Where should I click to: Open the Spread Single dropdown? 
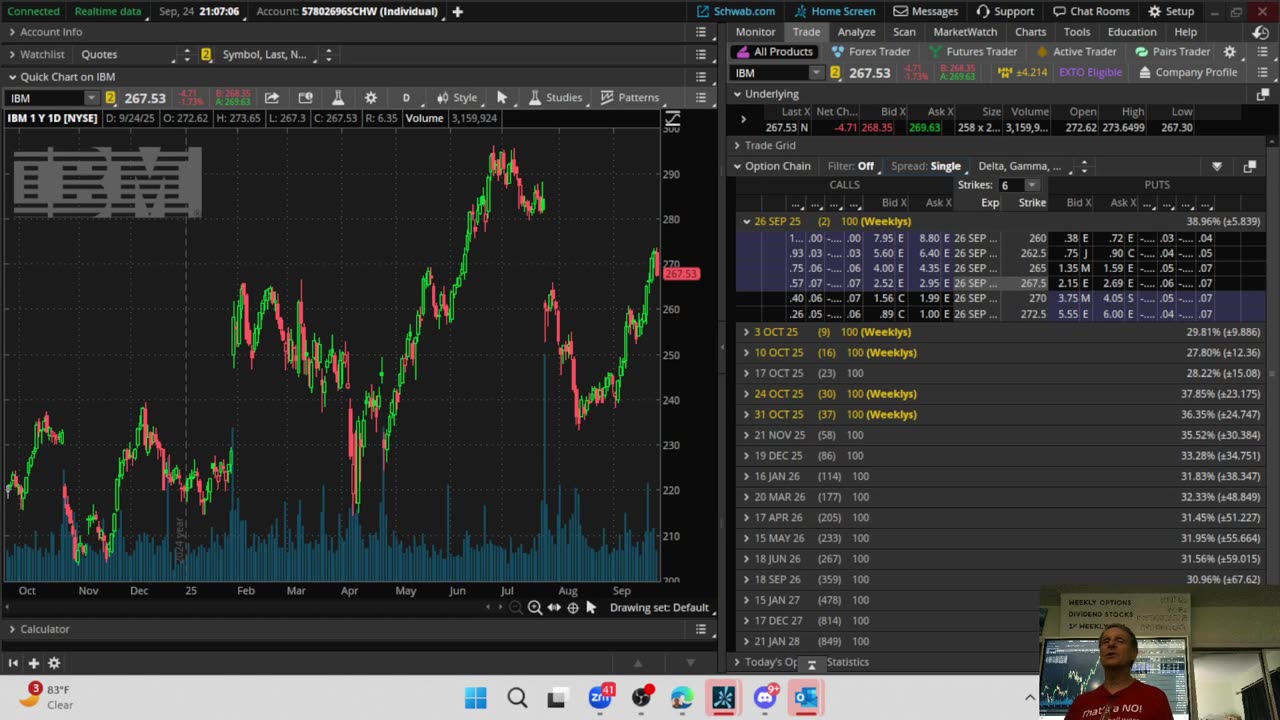pyautogui.click(x=929, y=166)
